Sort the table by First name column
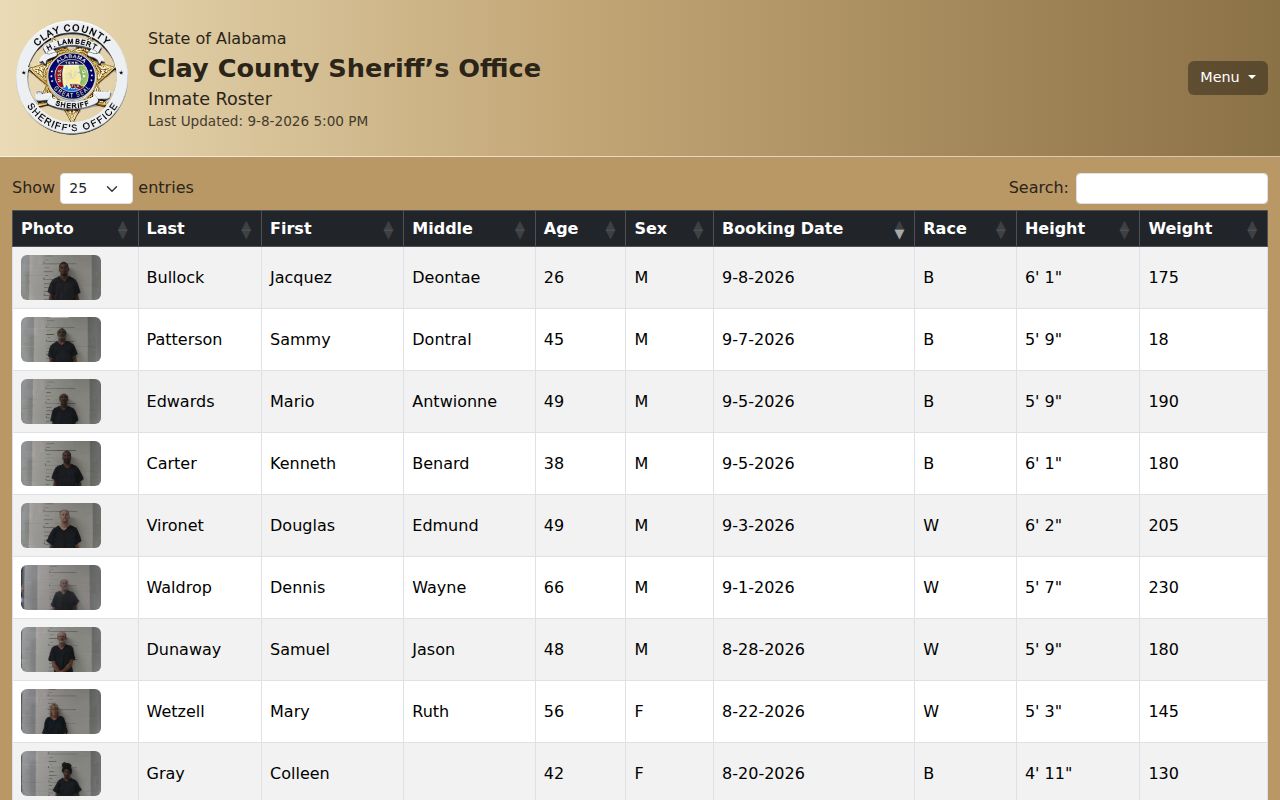 [x=332, y=229]
